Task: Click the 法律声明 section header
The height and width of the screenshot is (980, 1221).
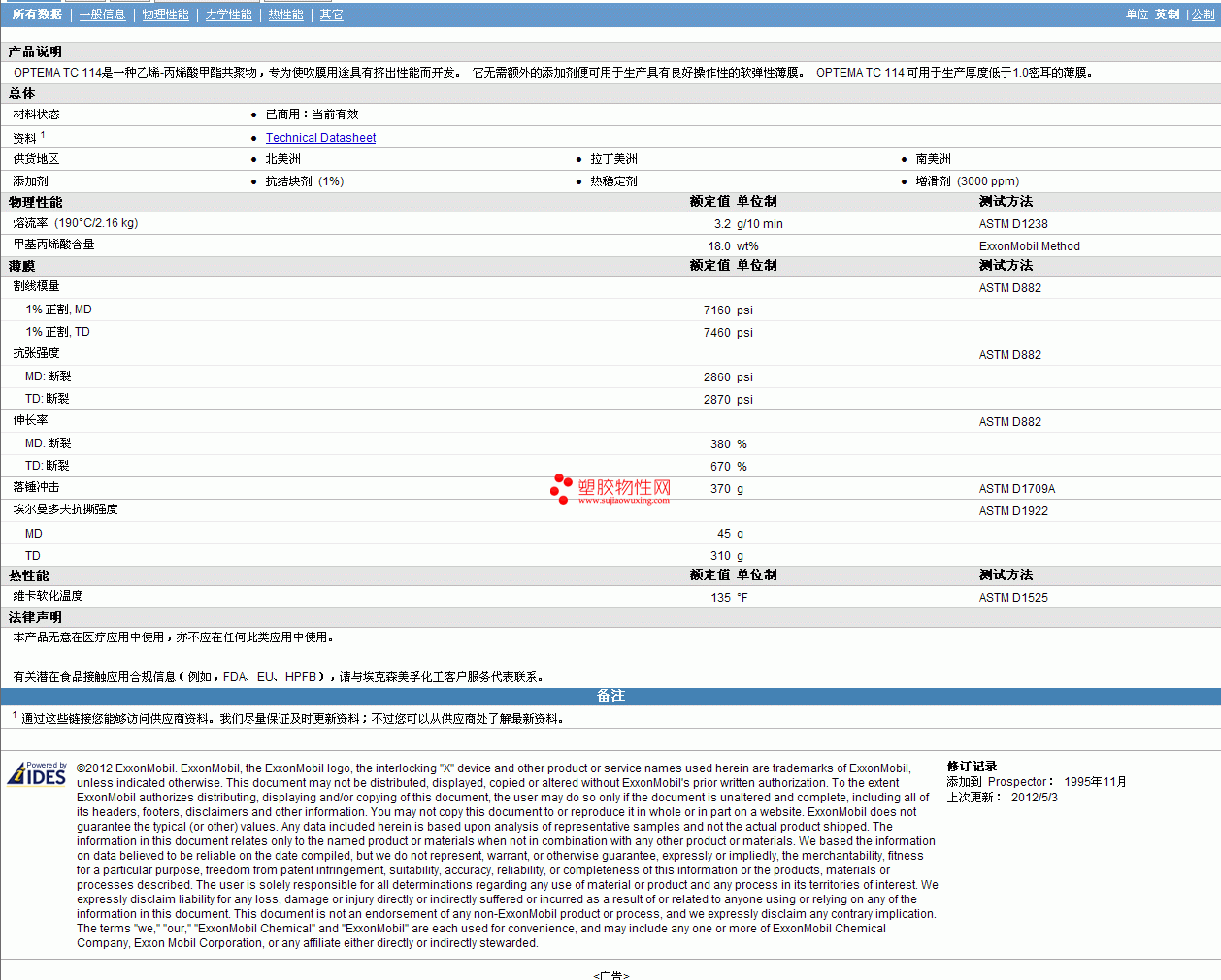Action: pyautogui.click(x=36, y=617)
